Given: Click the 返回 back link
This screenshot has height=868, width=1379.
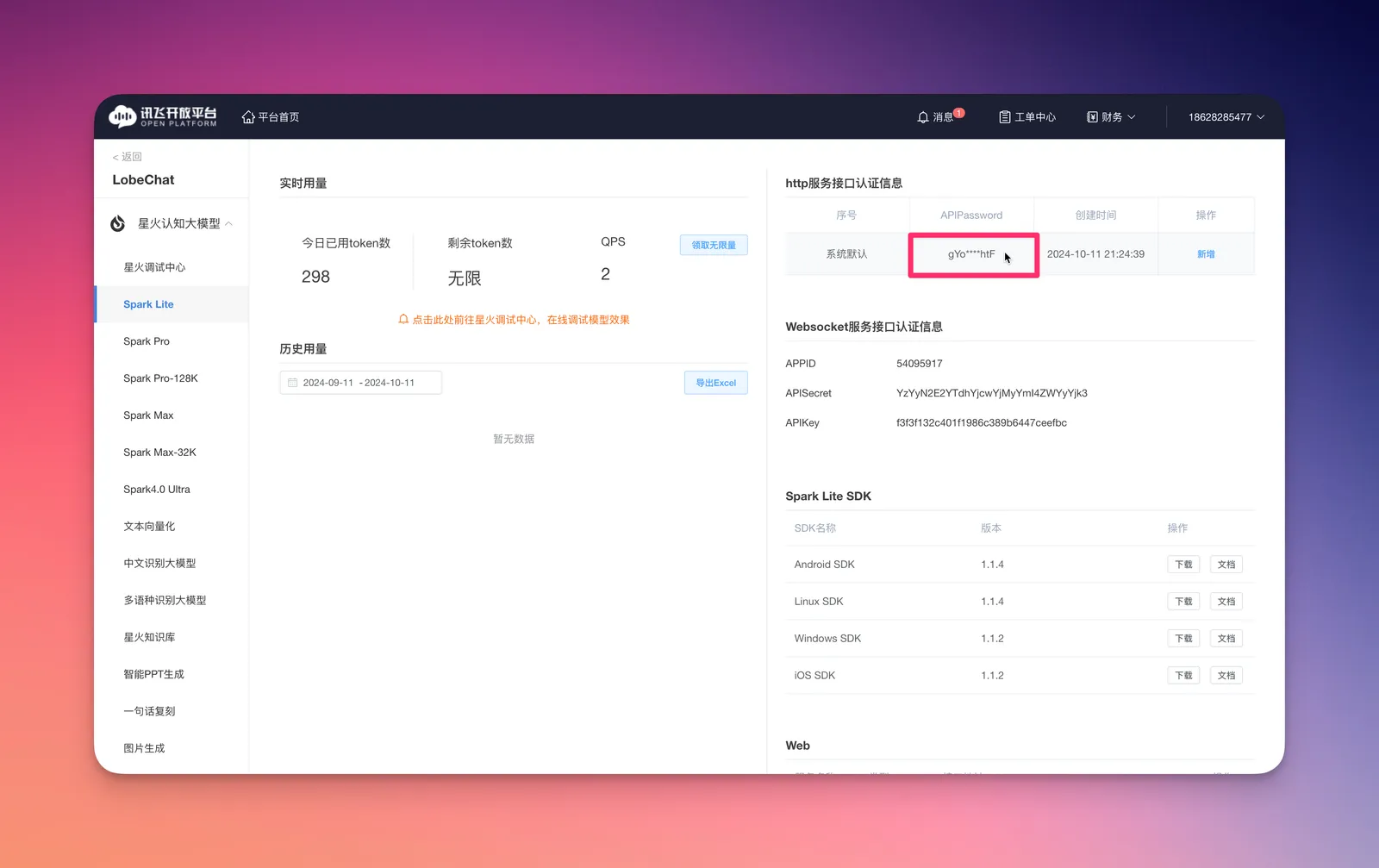Looking at the screenshot, I should [126, 156].
